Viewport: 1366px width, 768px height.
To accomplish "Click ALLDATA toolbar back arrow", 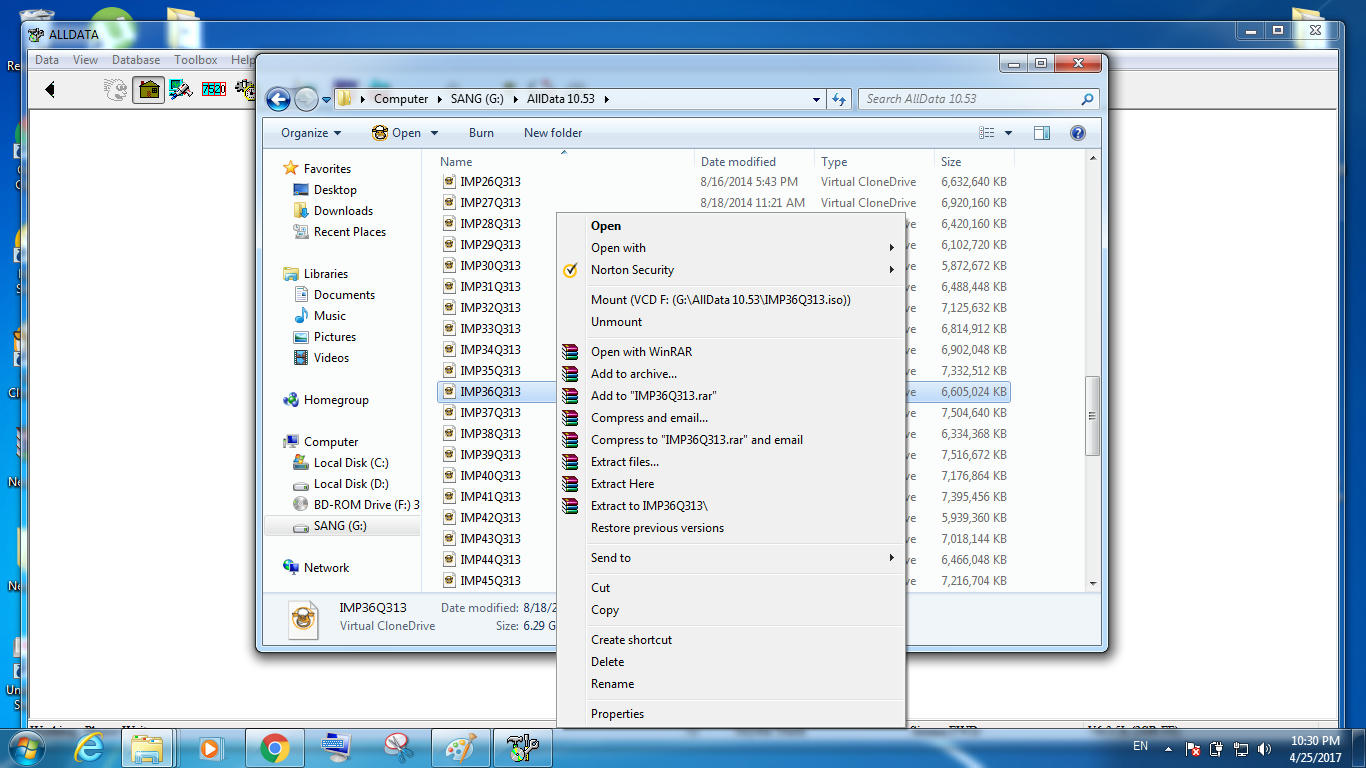I will (x=49, y=90).
